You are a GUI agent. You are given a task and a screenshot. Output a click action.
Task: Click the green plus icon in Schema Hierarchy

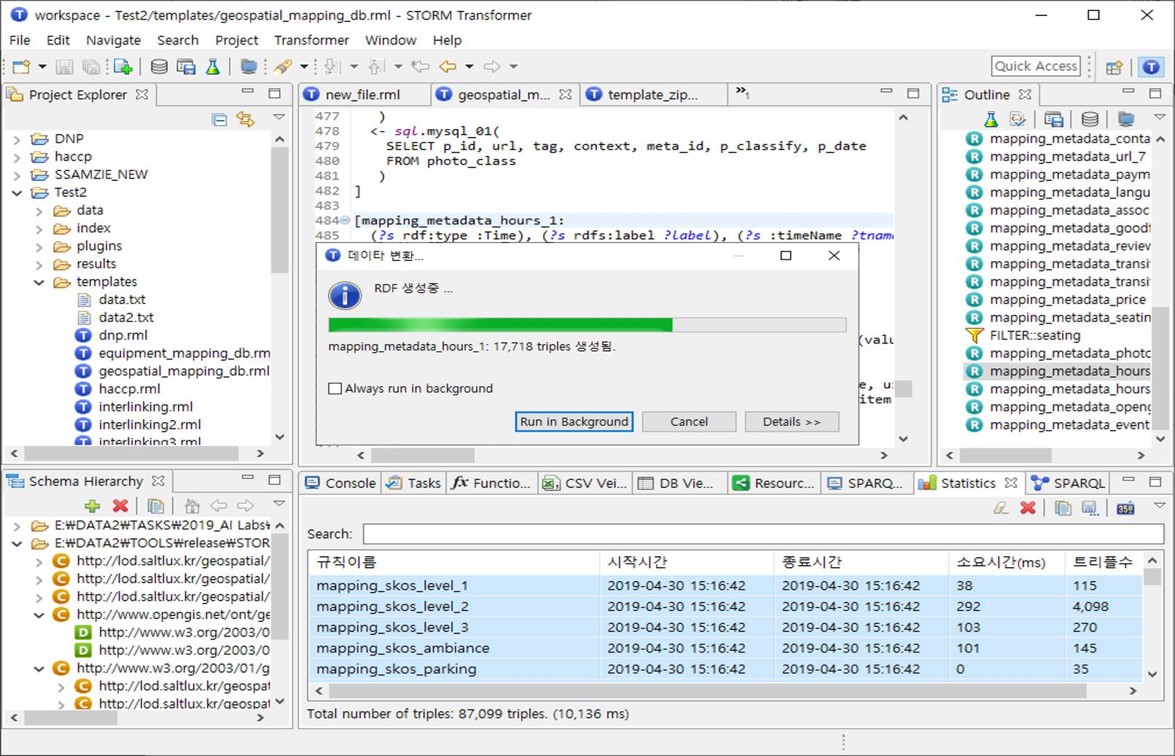pyautogui.click(x=93, y=506)
